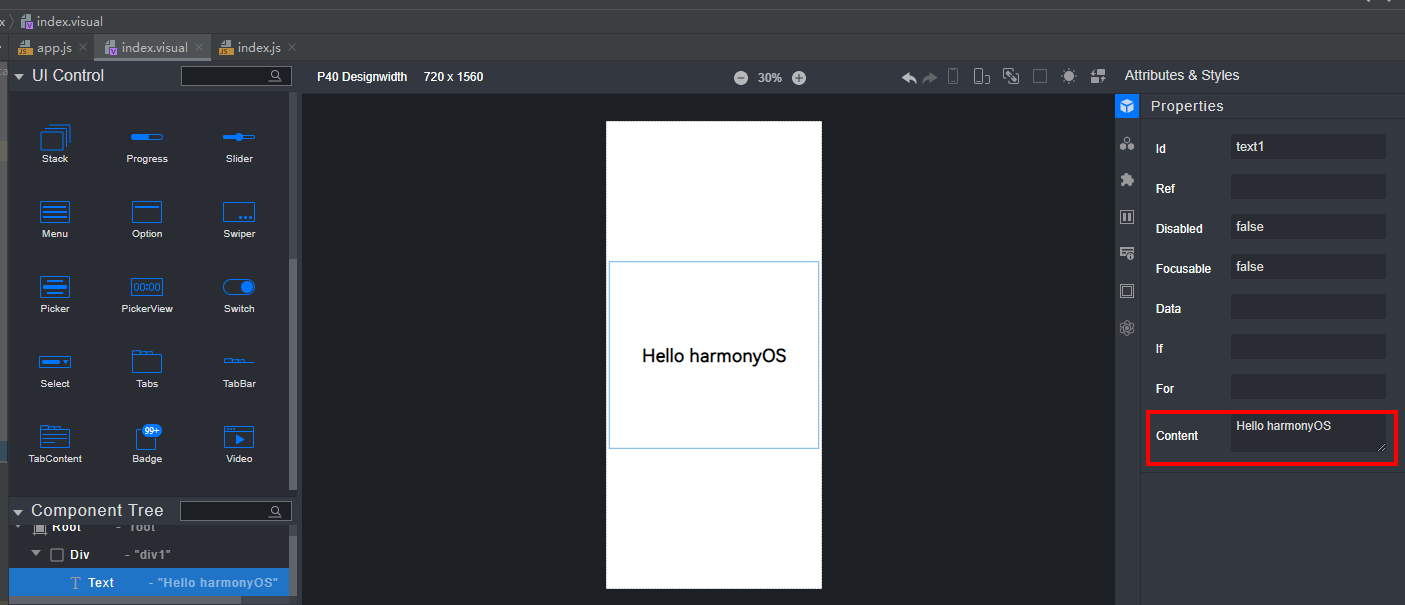This screenshot has width=1405, height=605.
Task: Select the PickerView control
Action: [147, 294]
